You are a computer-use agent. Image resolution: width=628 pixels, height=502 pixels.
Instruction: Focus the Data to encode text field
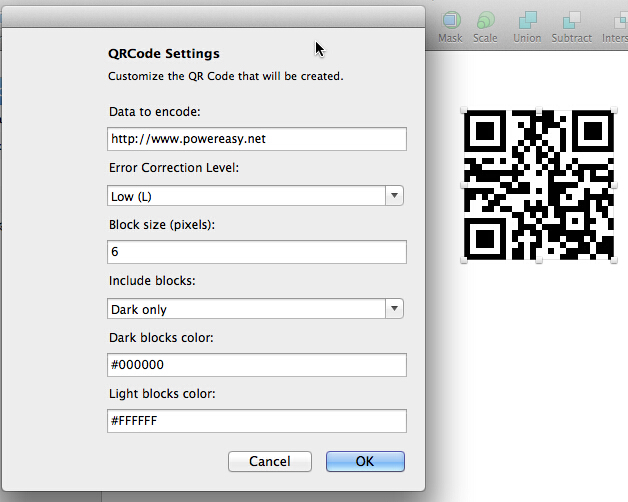point(256,139)
